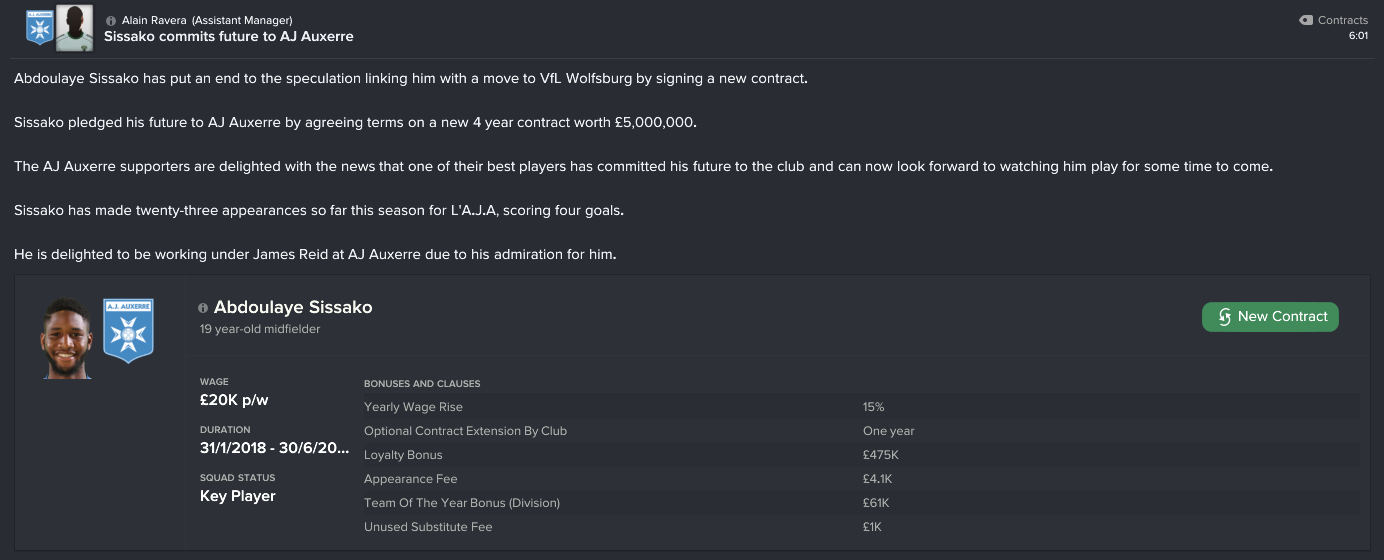
Task: Click the Unused Substitute Fee row
Action: 860,527
